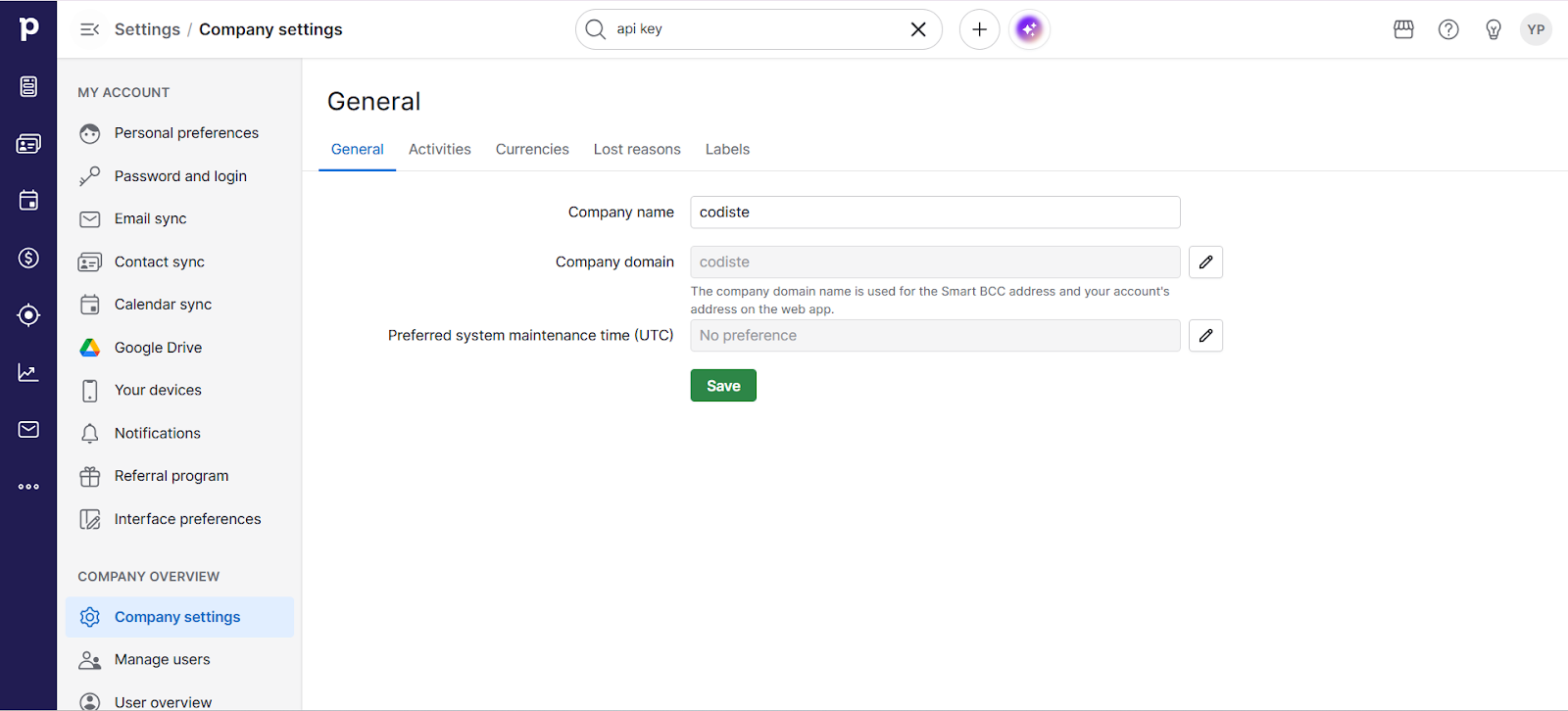This screenshot has width=1568, height=711.
Task: Edit company domain with pencil icon
Action: pyautogui.click(x=1205, y=262)
